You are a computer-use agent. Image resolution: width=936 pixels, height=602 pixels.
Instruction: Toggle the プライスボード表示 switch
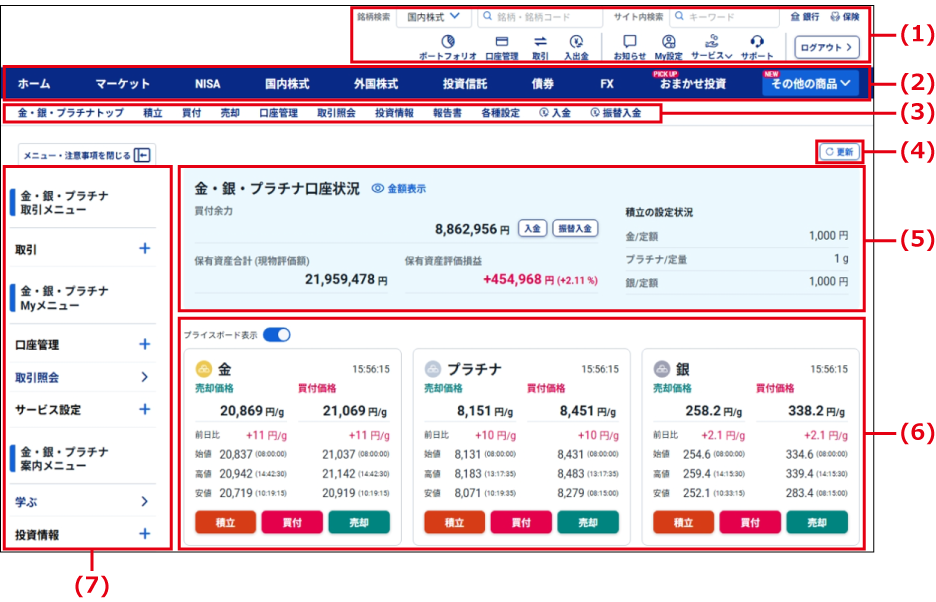[x=276, y=334]
